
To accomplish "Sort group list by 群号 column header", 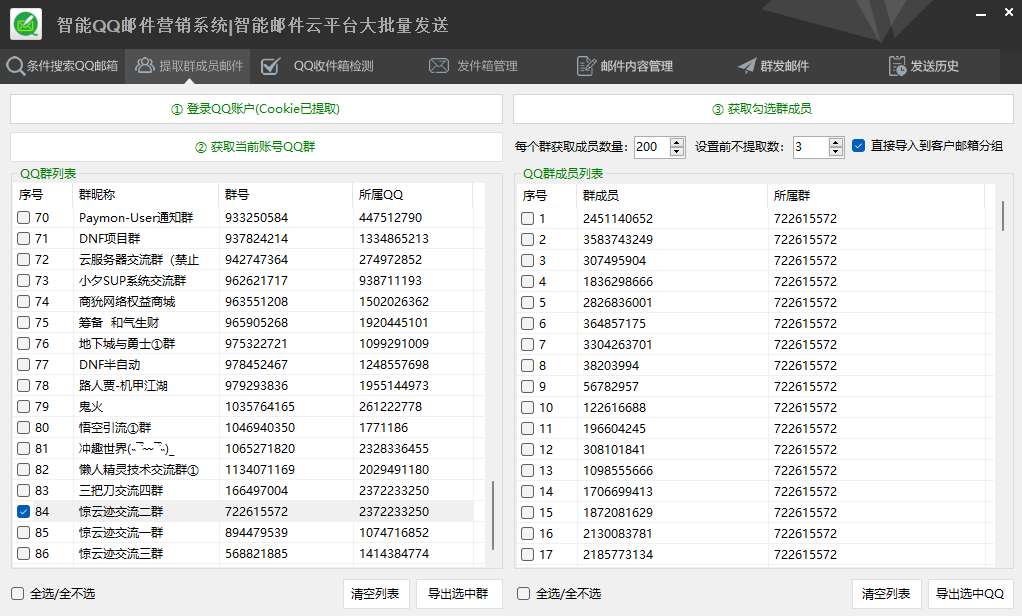I will point(285,194).
